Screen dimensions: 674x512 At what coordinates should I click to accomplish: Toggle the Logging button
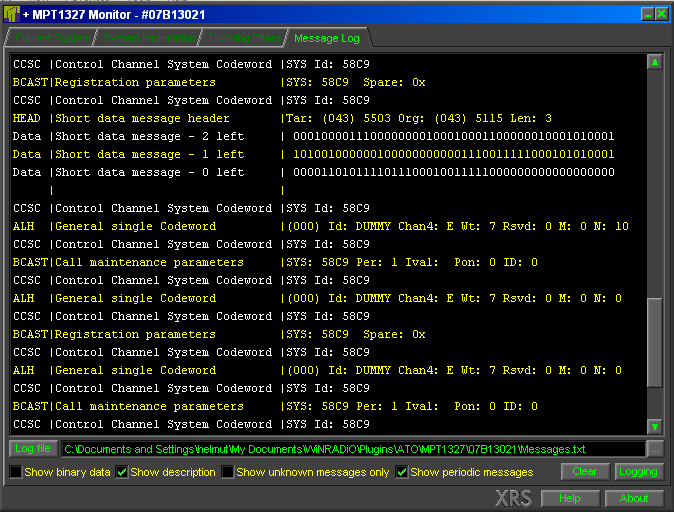click(638, 472)
